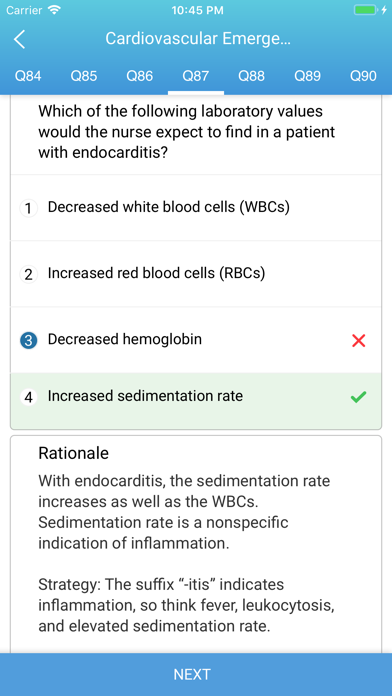Tap the back arrow icon

click(x=19, y=39)
